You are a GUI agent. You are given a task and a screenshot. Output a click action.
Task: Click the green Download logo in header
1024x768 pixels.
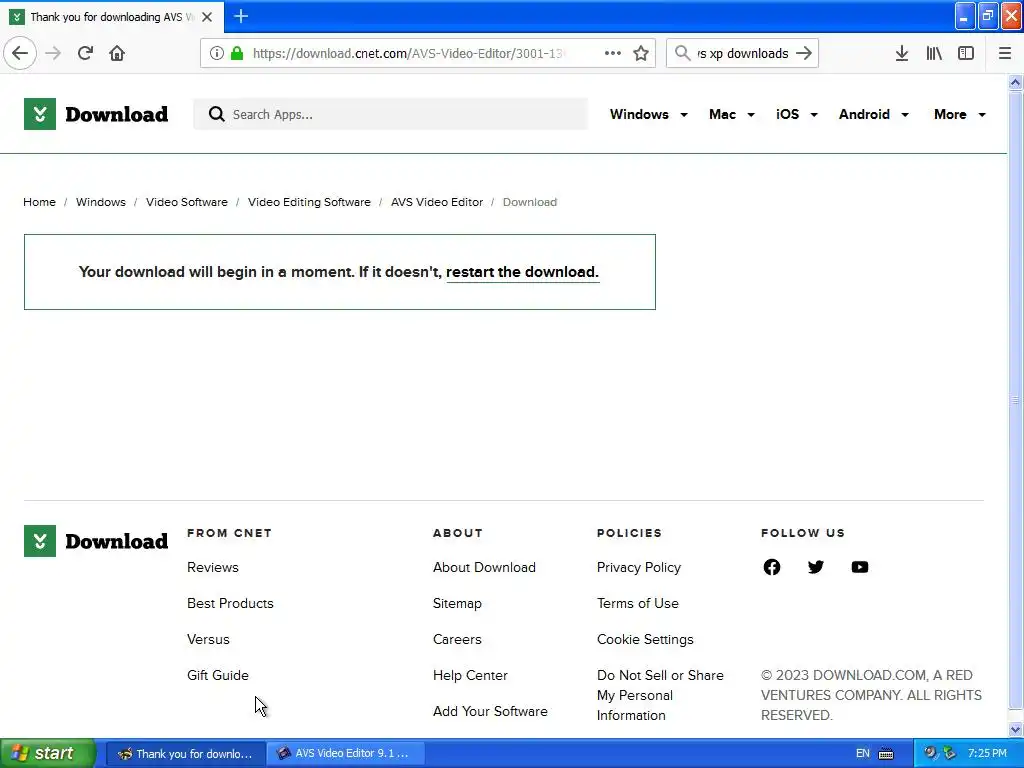96,114
